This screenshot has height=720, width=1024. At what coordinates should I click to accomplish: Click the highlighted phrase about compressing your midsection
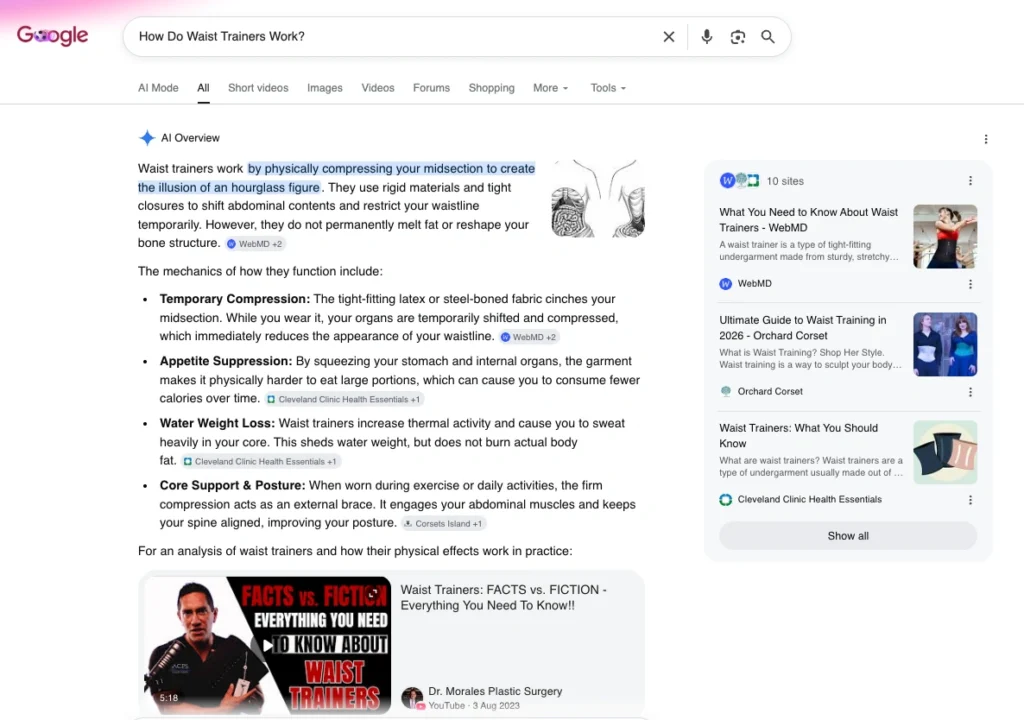[336, 178]
